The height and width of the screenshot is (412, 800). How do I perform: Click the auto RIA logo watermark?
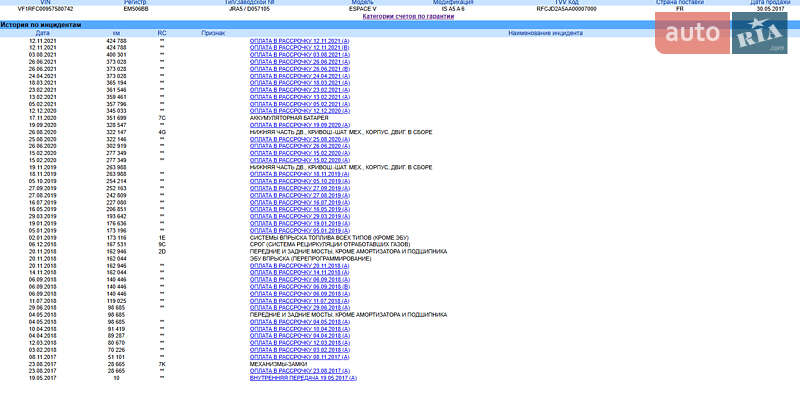(726, 36)
